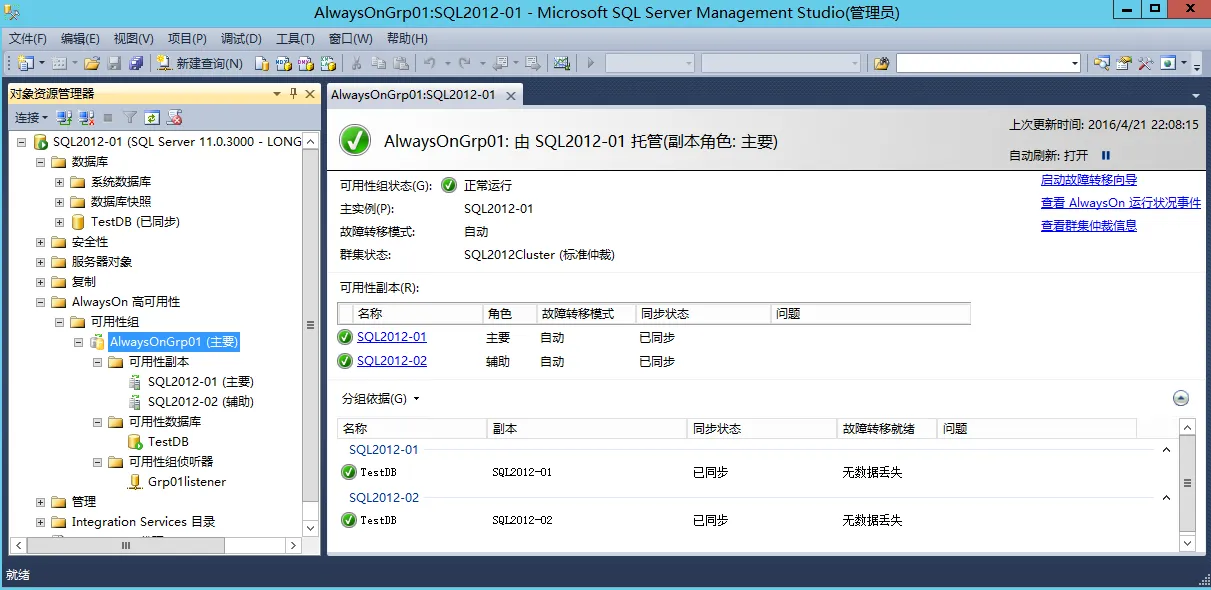Collapse the SQL2012-01 group chevron

pyautogui.click(x=1166, y=450)
